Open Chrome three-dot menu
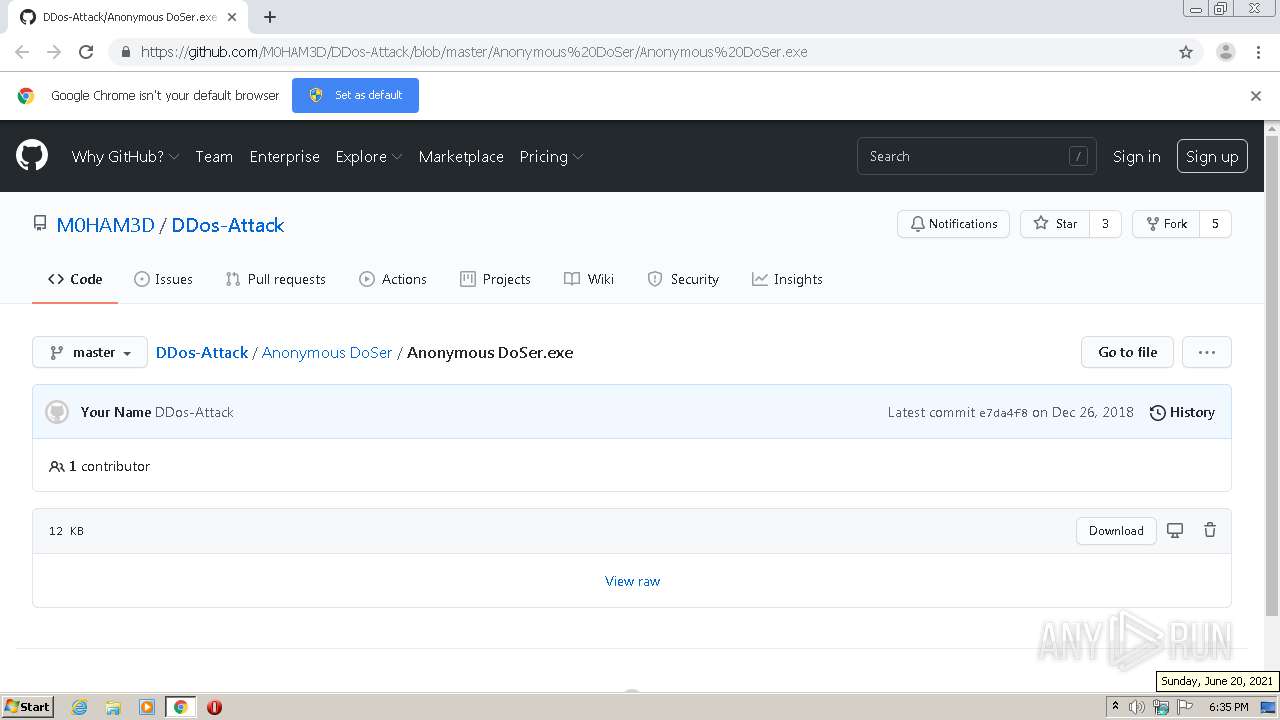 [1258, 52]
